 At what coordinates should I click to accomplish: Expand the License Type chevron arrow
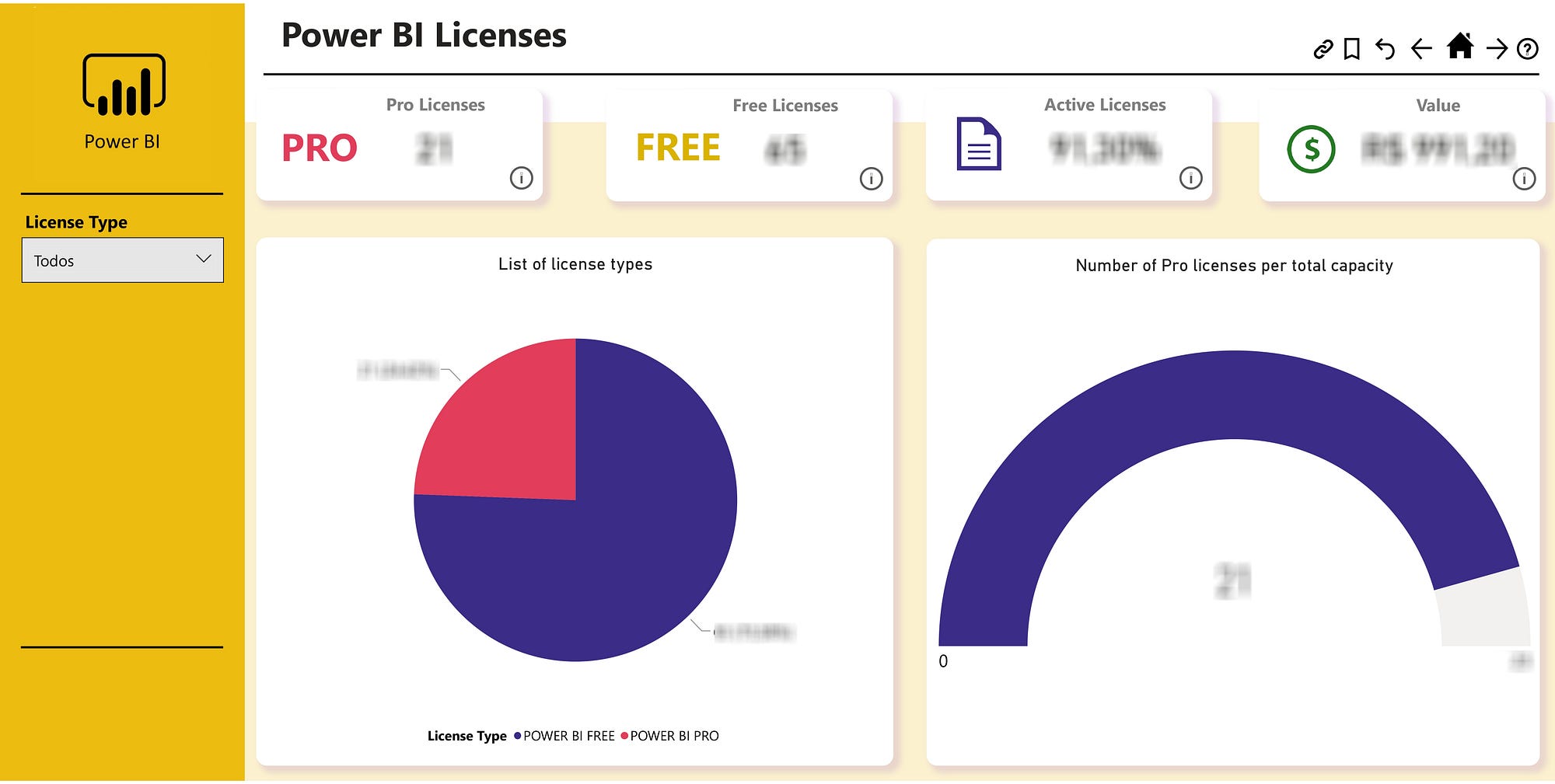click(204, 259)
